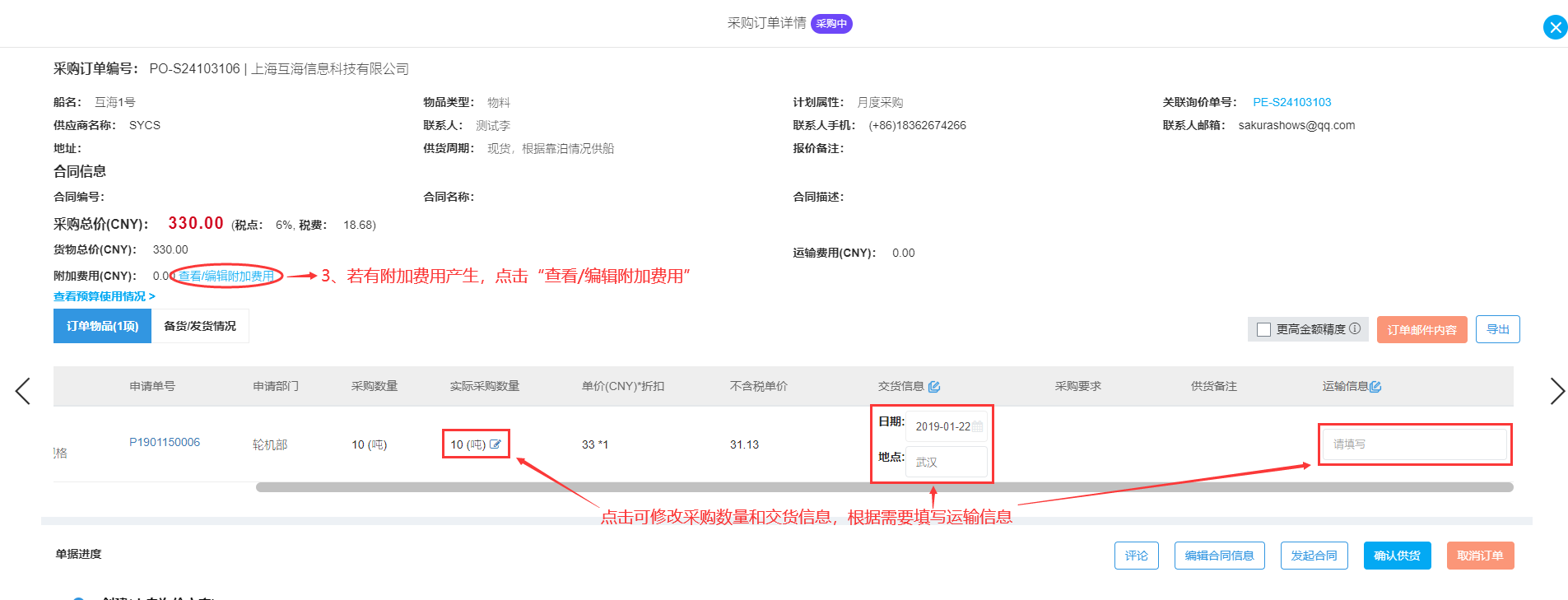Edit delivery info via column header icon
This screenshot has height=600, width=1568.
pyautogui.click(x=934, y=387)
